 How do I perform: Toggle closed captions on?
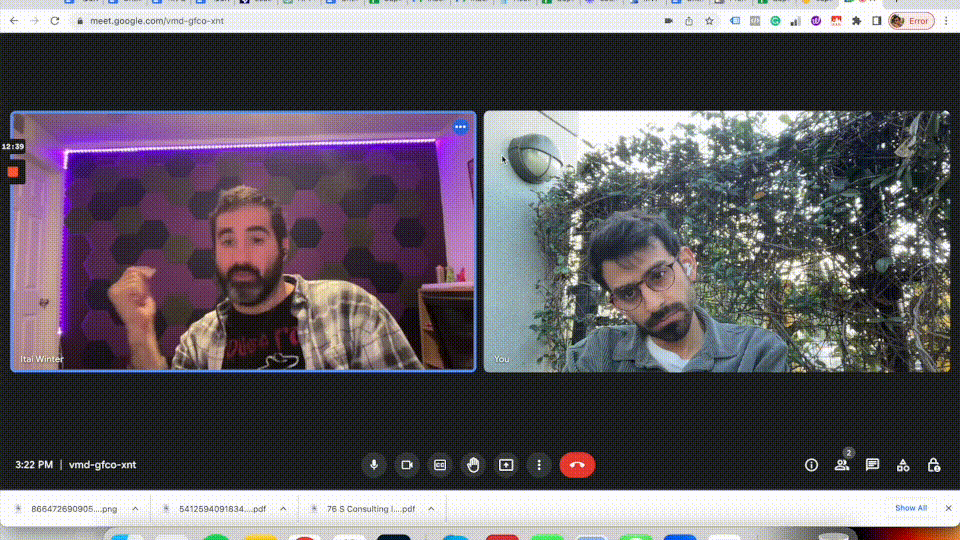tap(440, 465)
